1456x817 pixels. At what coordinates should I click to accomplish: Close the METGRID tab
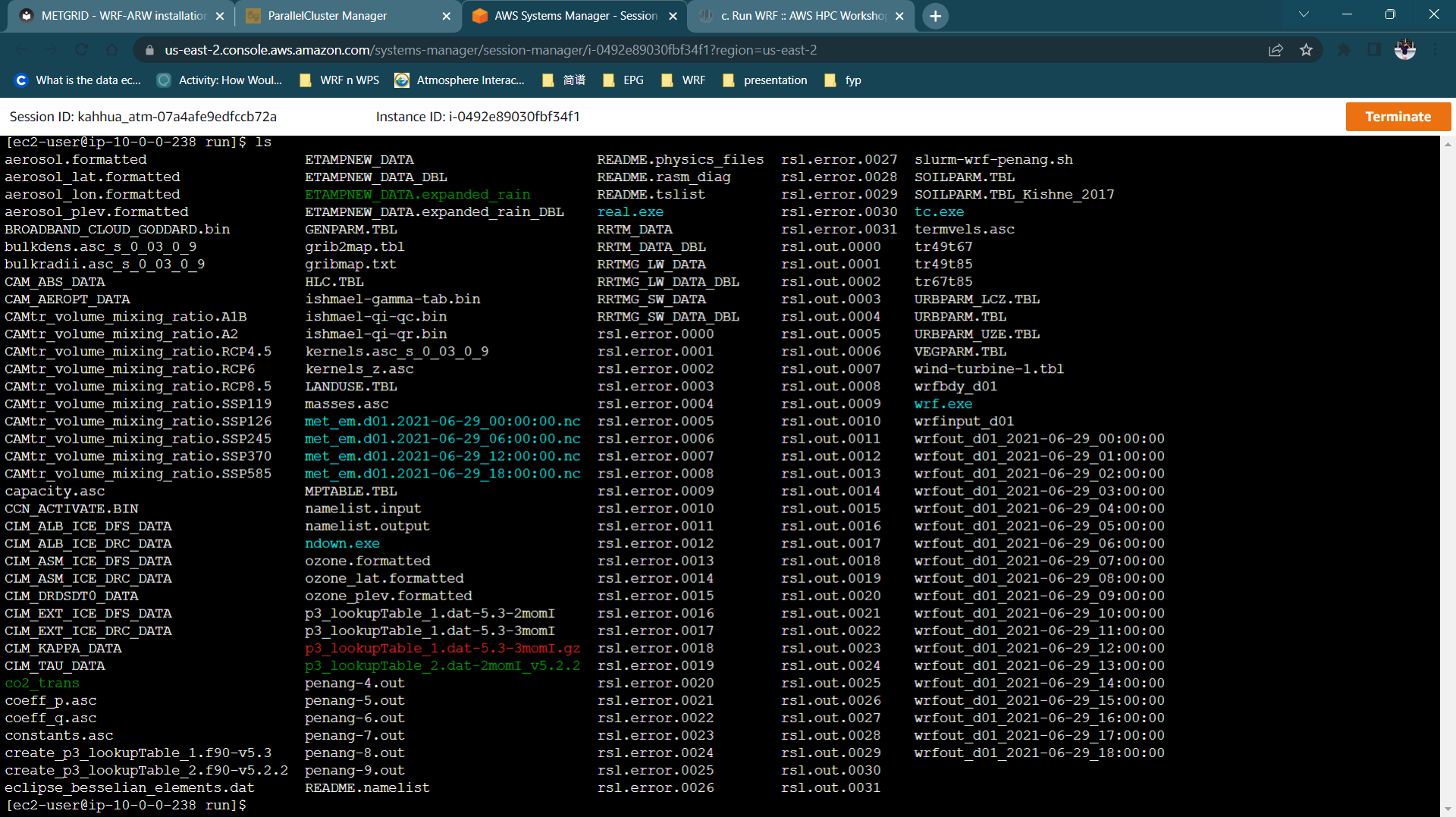pyautogui.click(x=220, y=16)
